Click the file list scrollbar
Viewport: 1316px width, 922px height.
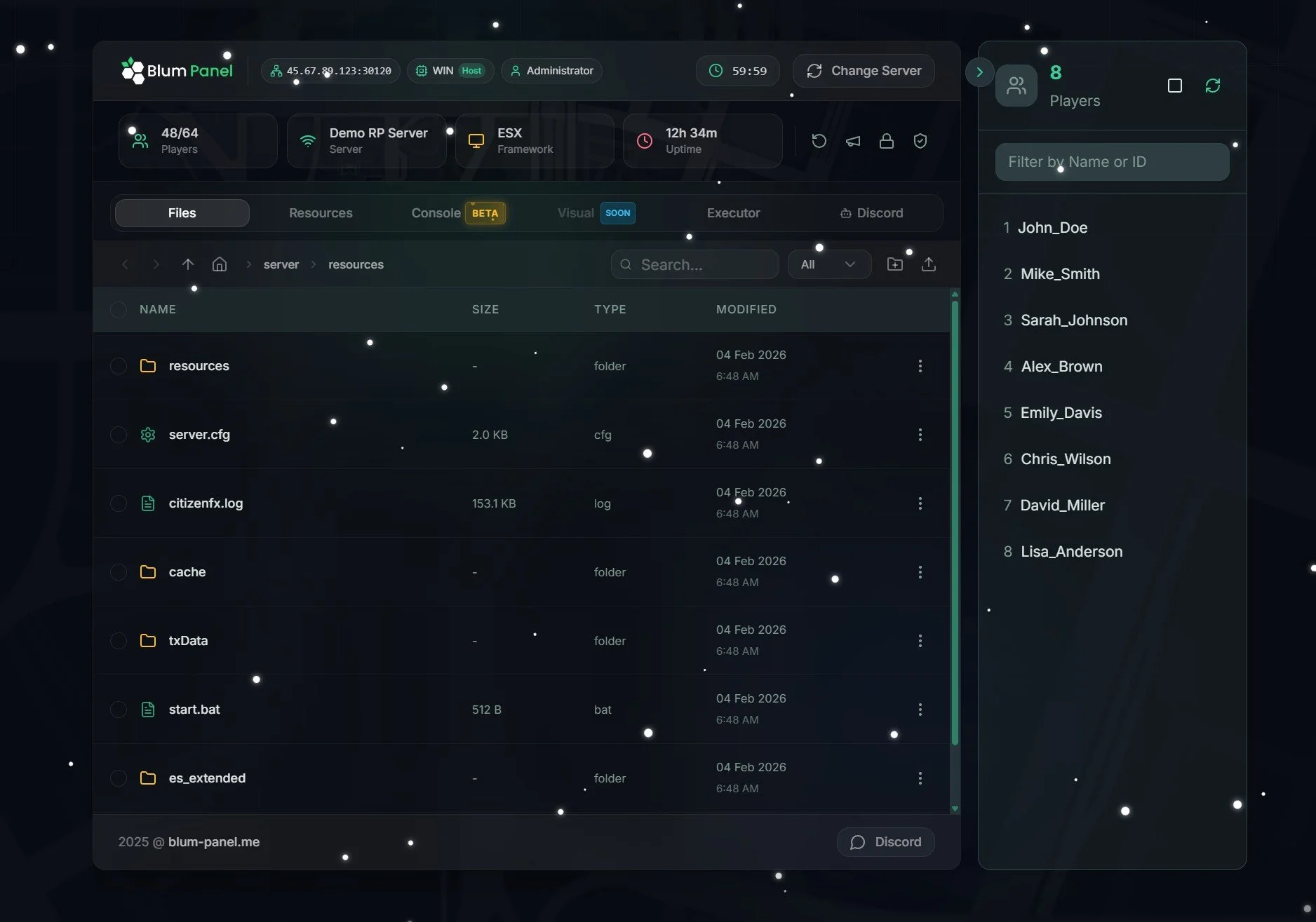coord(955,522)
